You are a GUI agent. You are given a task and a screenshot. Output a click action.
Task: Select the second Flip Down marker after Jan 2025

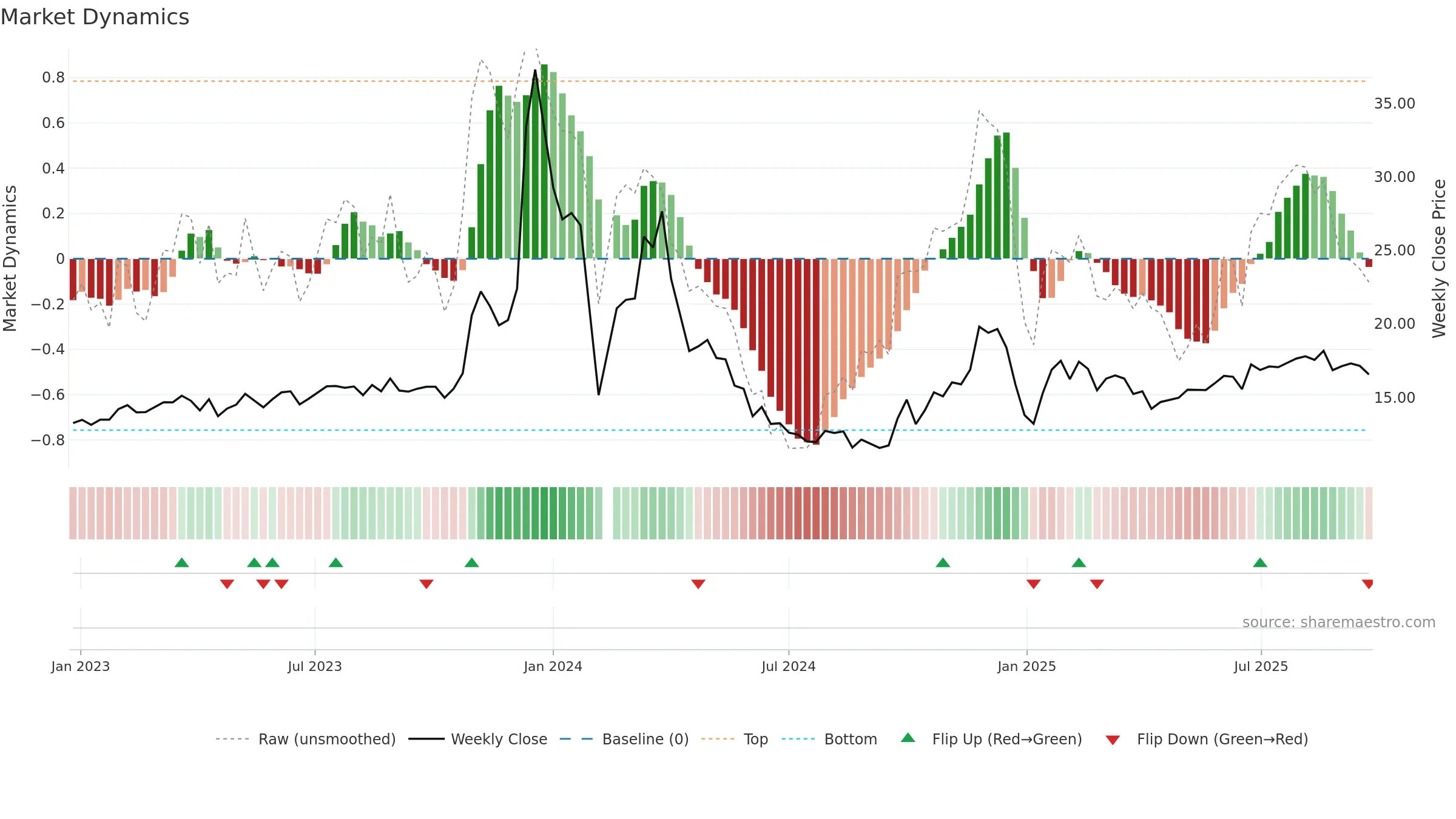tap(1097, 584)
